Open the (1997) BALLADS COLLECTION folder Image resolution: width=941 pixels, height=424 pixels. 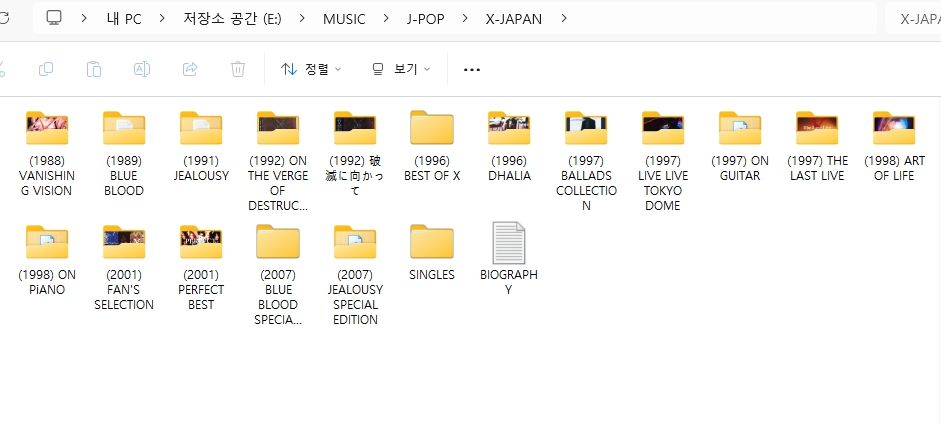coord(586,161)
